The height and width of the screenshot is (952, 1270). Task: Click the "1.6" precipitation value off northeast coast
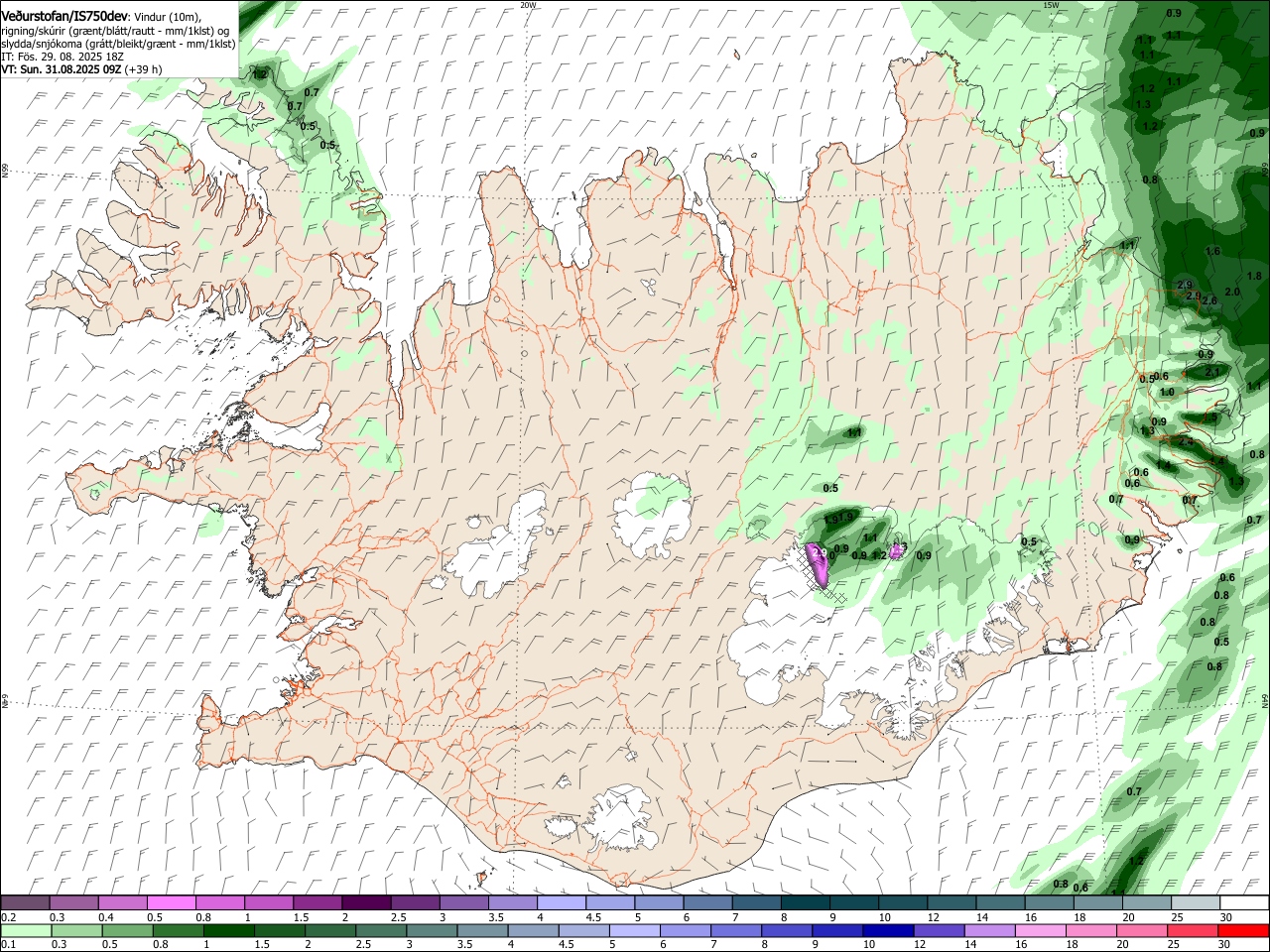coord(1212,252)
